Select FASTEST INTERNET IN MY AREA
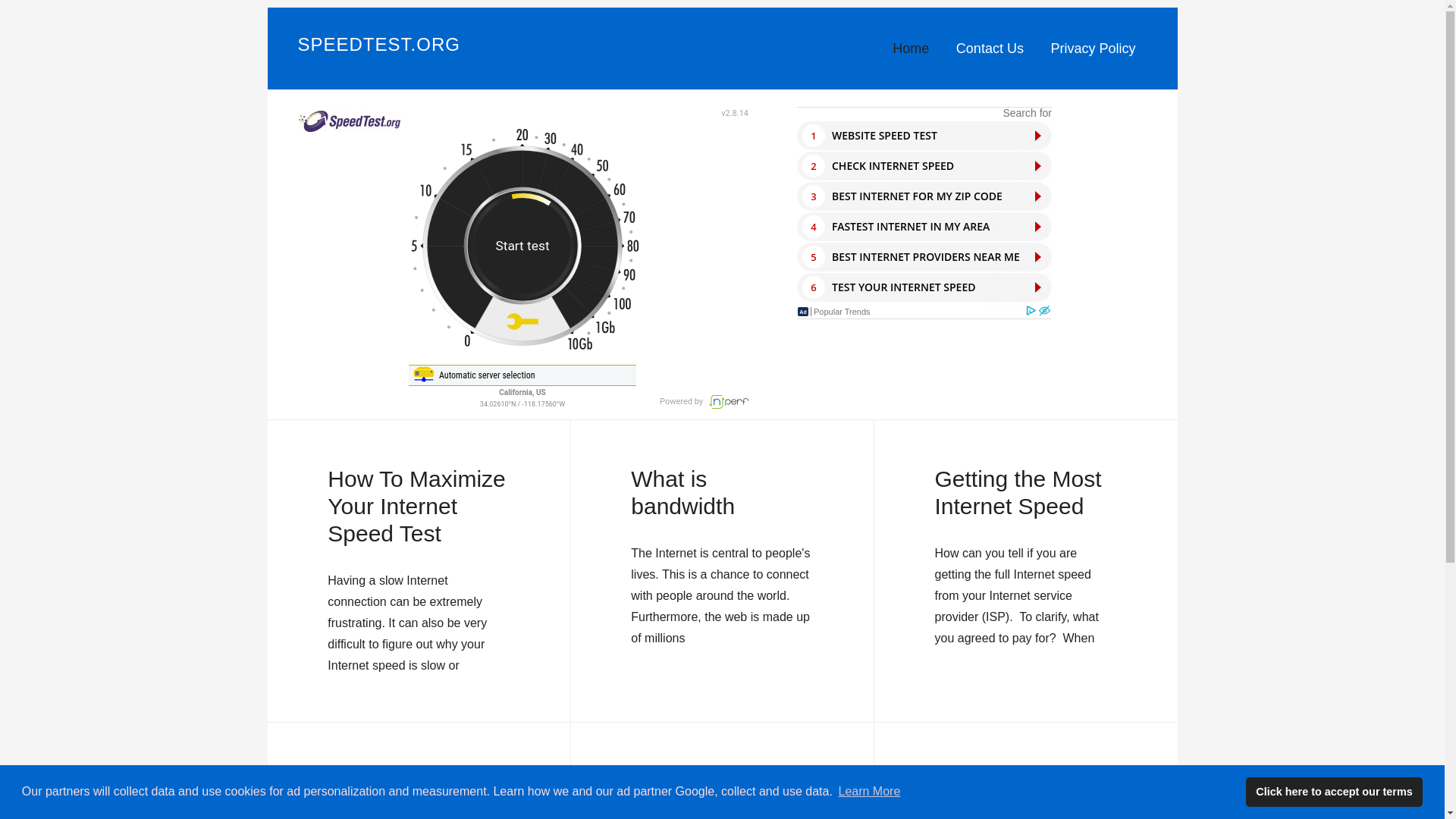This screenshot has height=819, width=1456. tap(924, 227)
